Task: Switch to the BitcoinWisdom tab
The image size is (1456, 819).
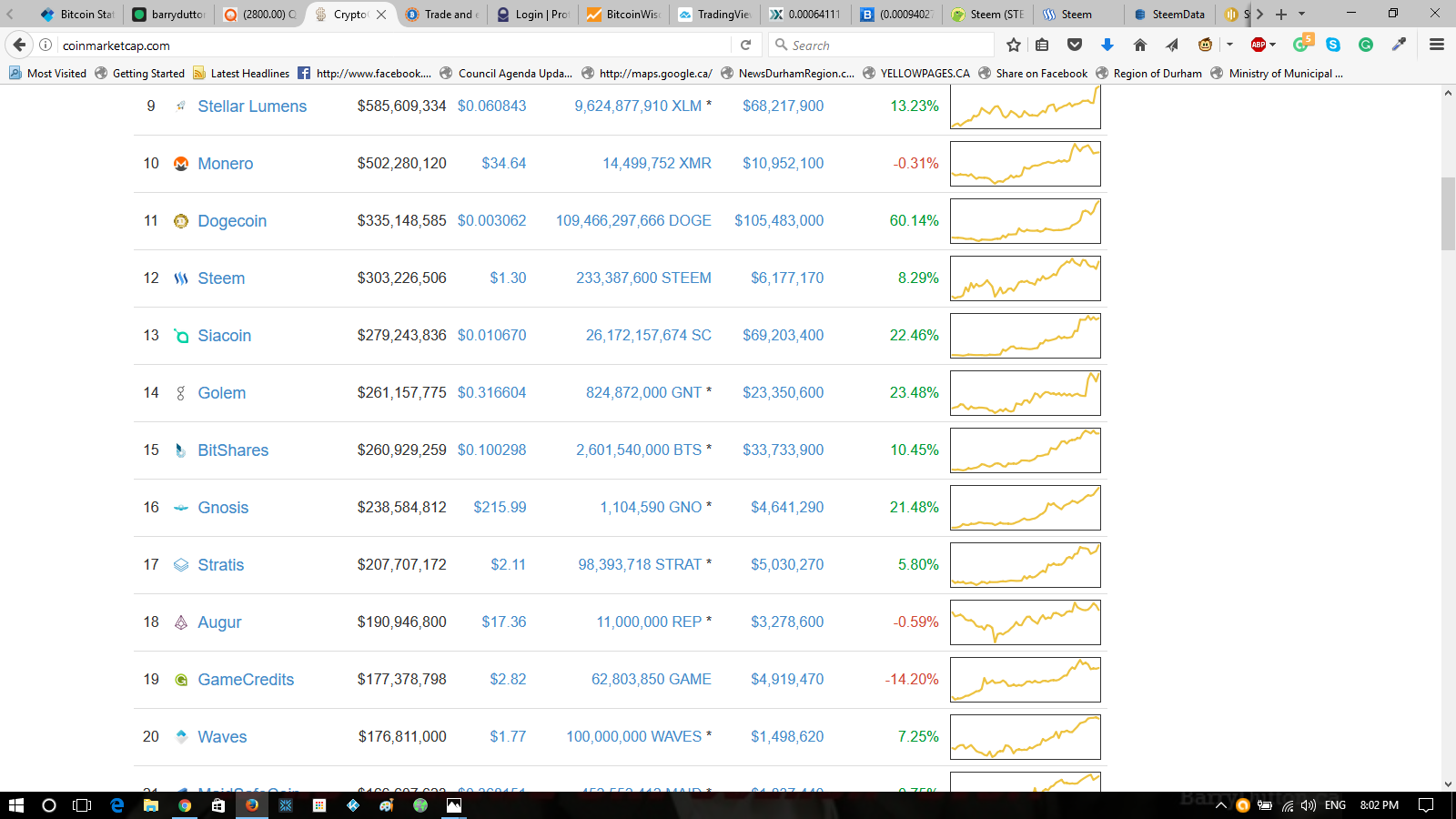Action: click(623, 14)
